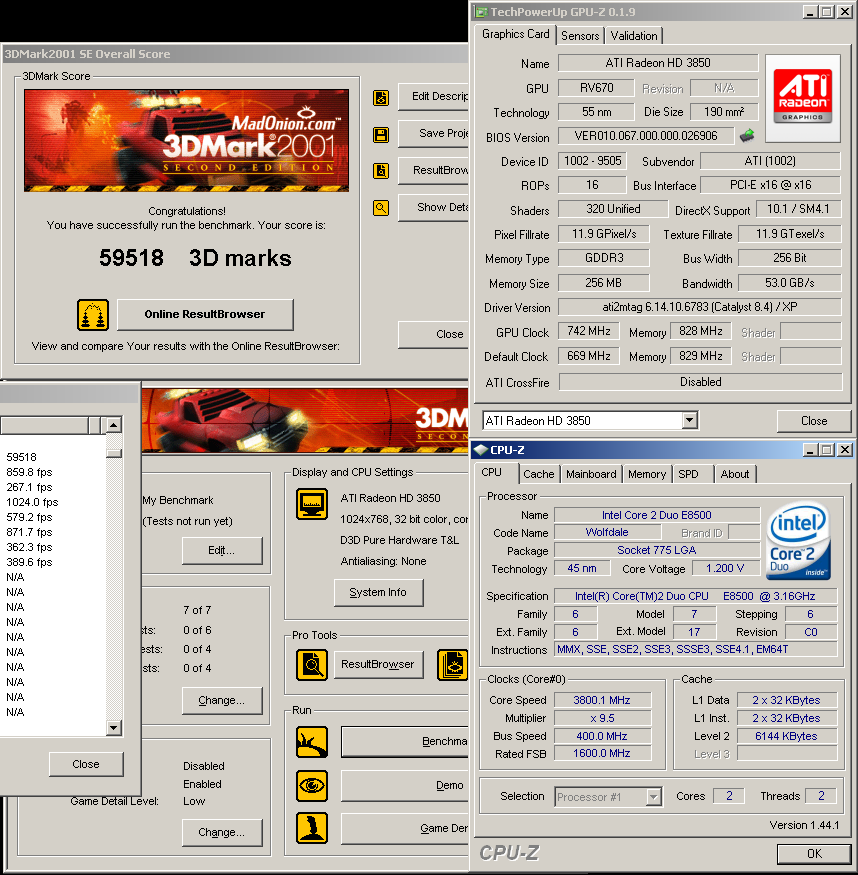Click the Benchmark run button

coord(405,742)
